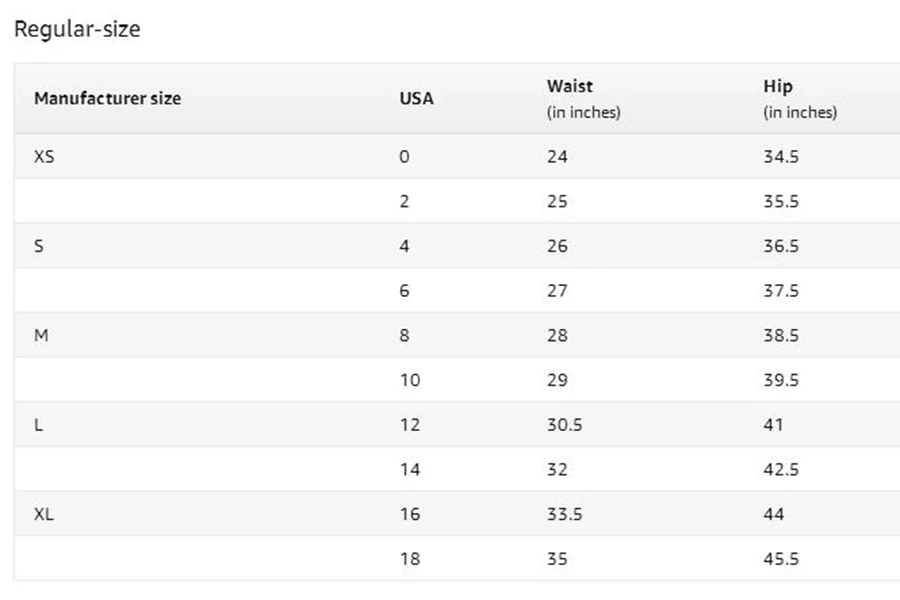
Task: Select waist value 30.5
Action: pyautogui.click(x=564, y=425)
